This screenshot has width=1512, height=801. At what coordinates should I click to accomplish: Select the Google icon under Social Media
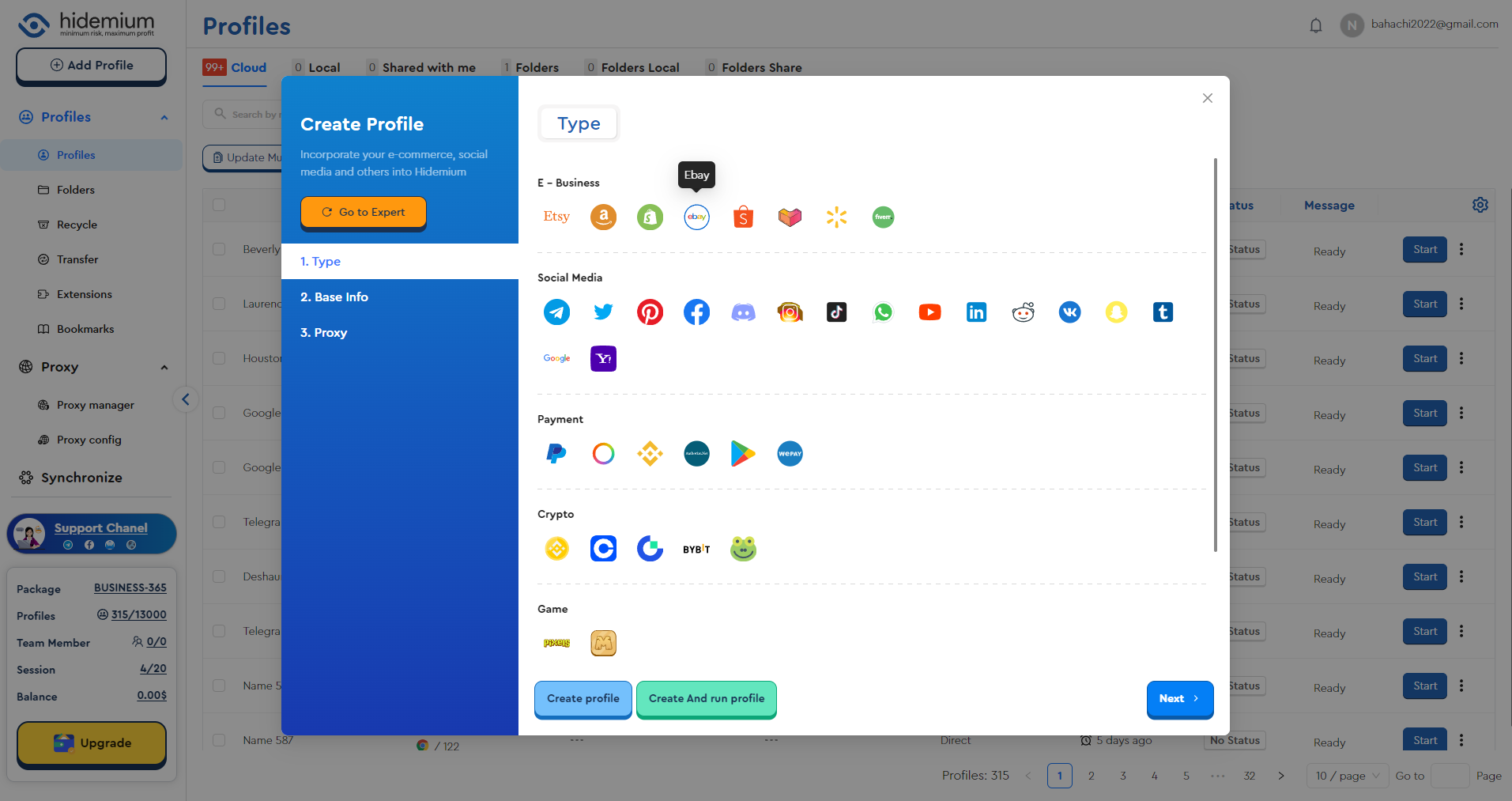pos(556,358)
